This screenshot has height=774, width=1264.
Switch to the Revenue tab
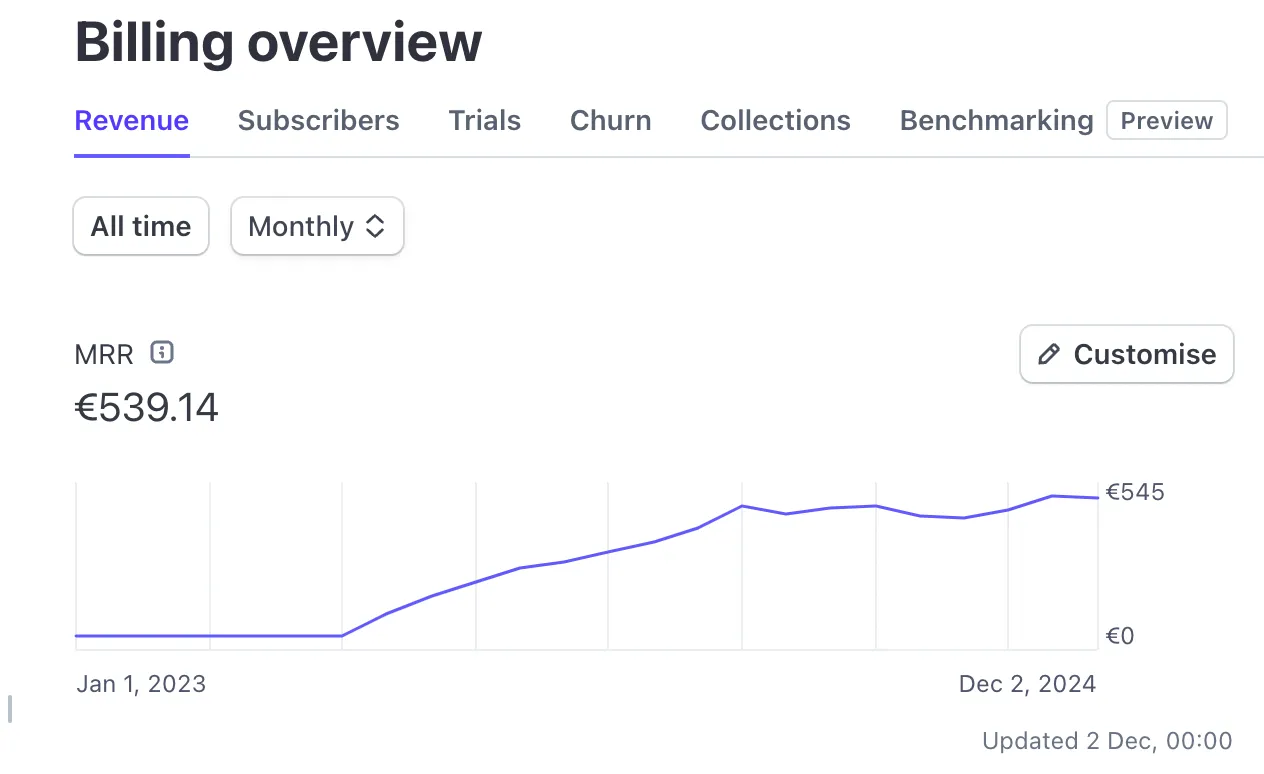(x=132, y=121)
